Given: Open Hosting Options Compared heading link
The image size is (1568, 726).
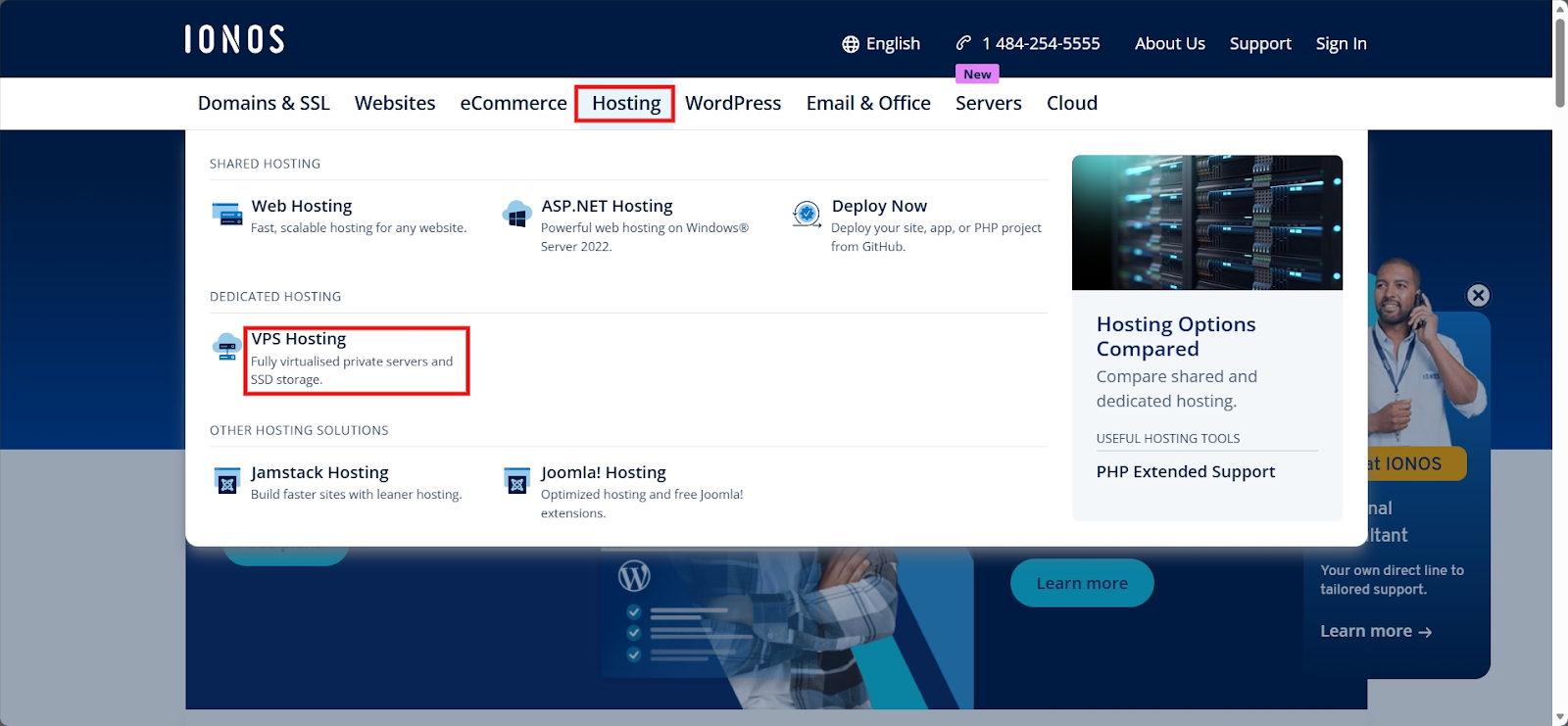Looking at the screenshot, I should (1176, 336).
